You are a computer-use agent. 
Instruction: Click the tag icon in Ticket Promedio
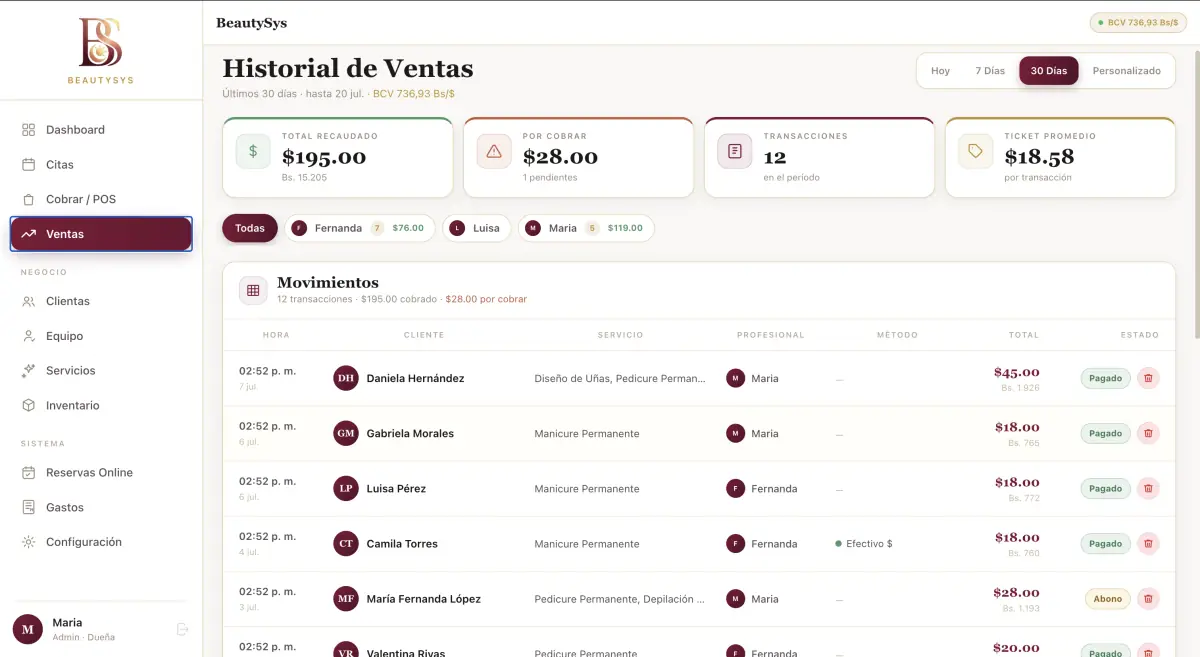(976, 151)
